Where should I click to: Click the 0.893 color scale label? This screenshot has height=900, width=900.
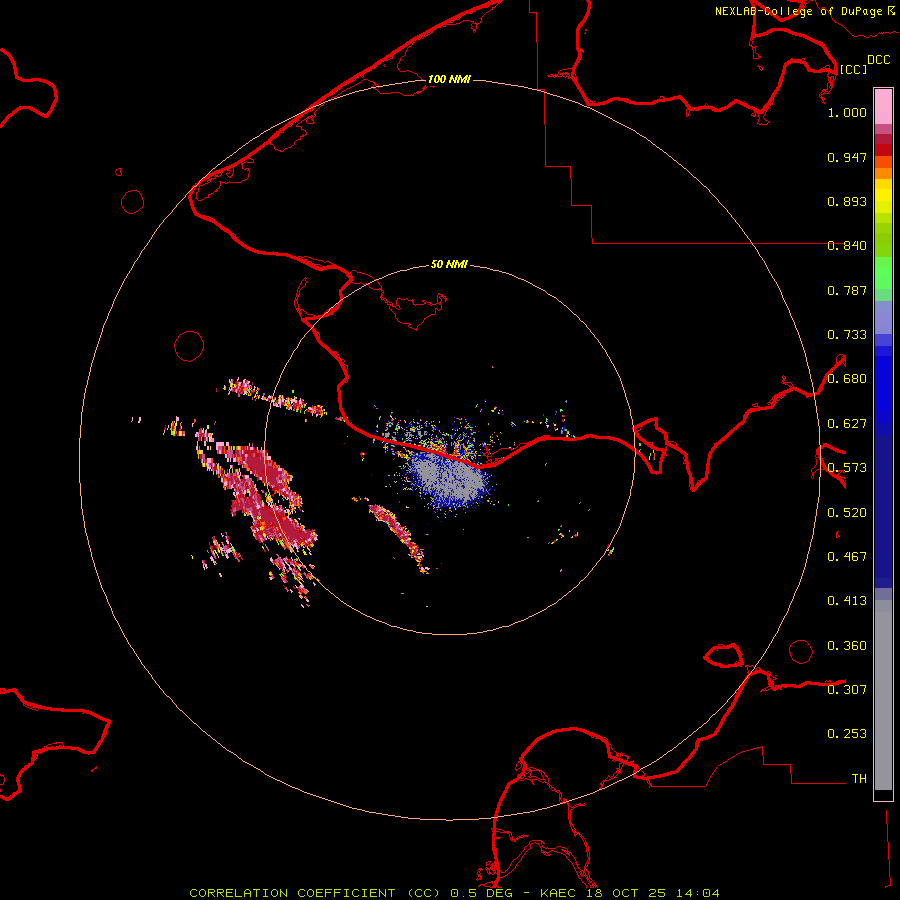(847, 201)
